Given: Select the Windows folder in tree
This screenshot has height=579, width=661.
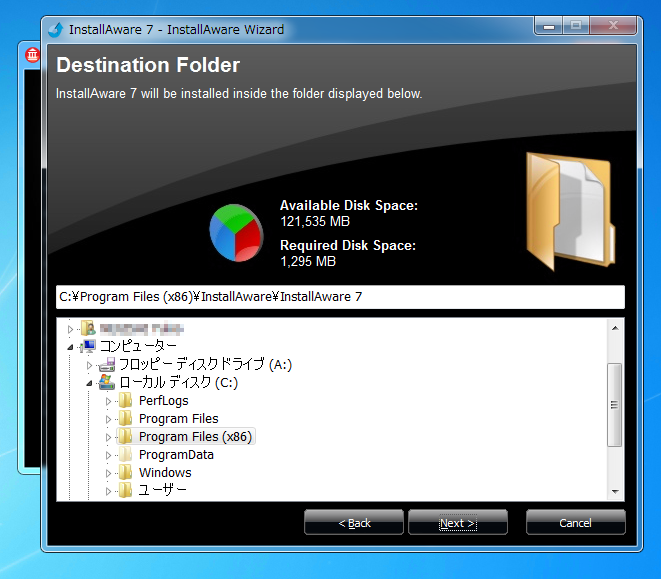Looking at the screenshot, I should pos(165,473).
